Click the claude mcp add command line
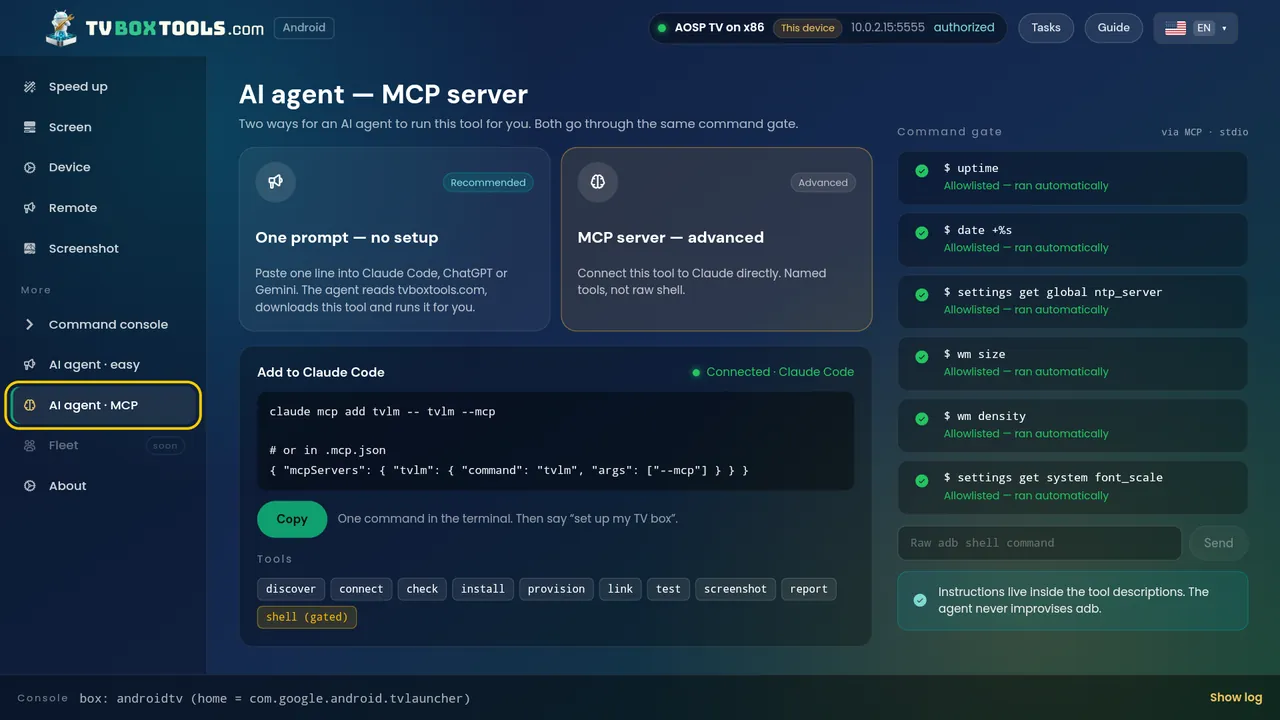1280x720 pixels. [383, 411]
